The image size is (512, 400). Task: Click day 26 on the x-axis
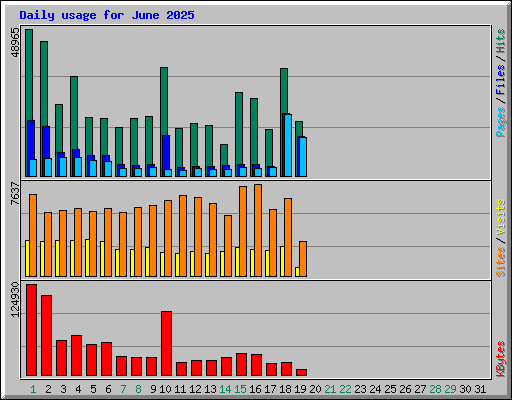pos(405,389)
